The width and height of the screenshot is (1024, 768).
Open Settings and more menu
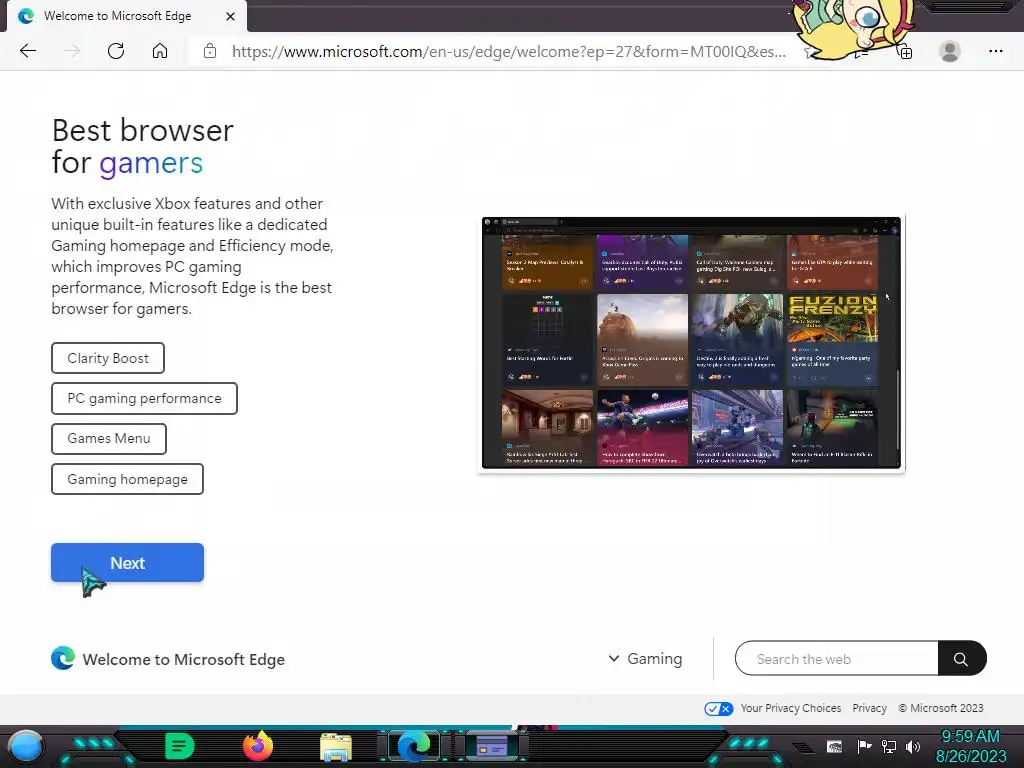coord(995,51)
